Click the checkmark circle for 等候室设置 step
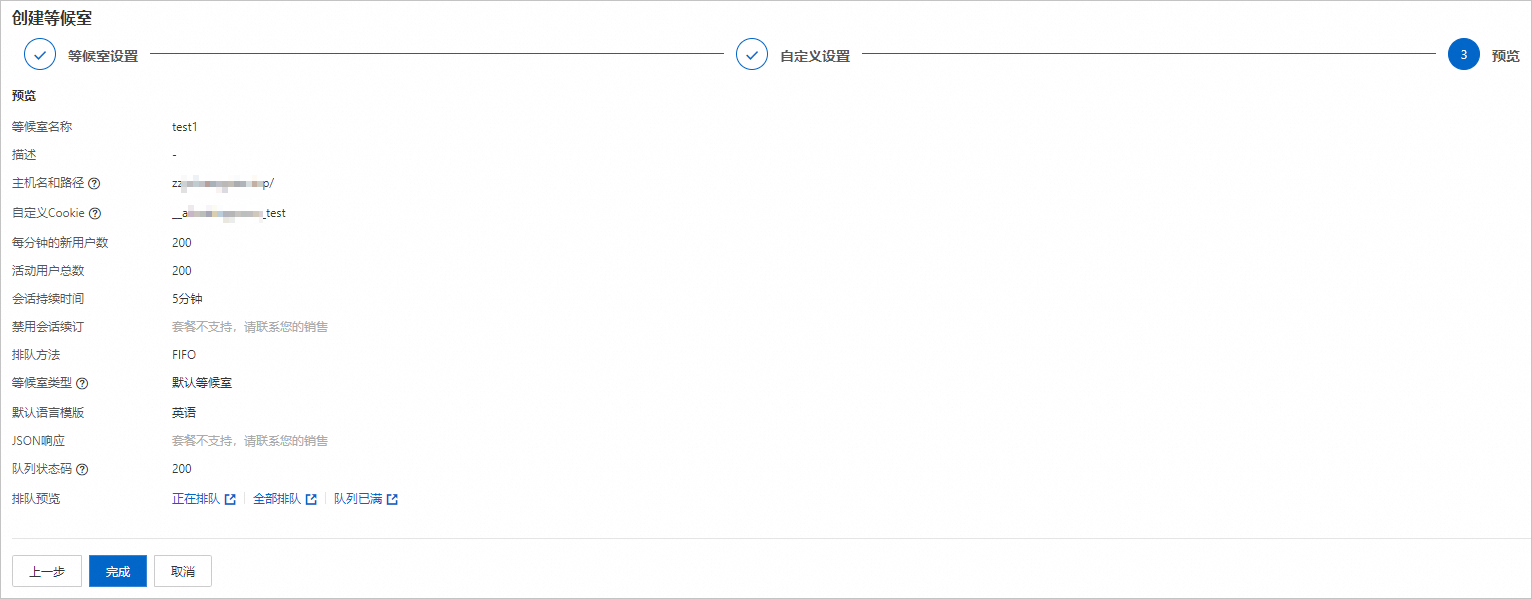Screen dimensions: 1532x599 point(40,54)
